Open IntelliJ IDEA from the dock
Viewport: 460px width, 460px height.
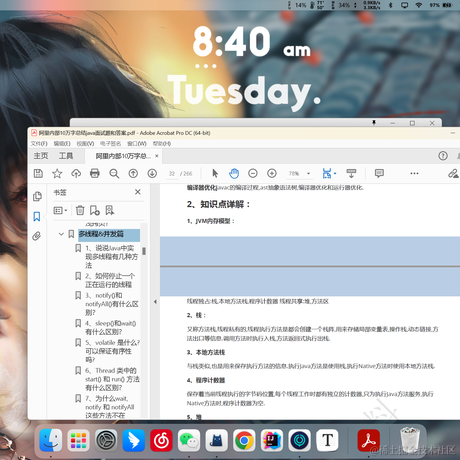tap(272, 440)
